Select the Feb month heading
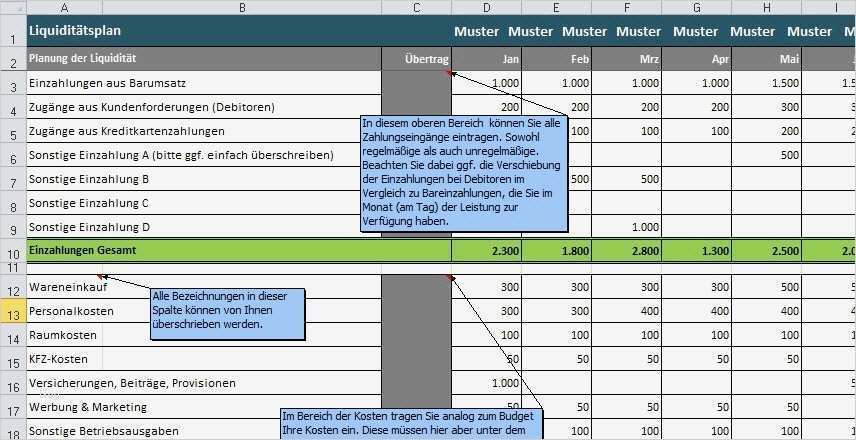 pos(556,58)
